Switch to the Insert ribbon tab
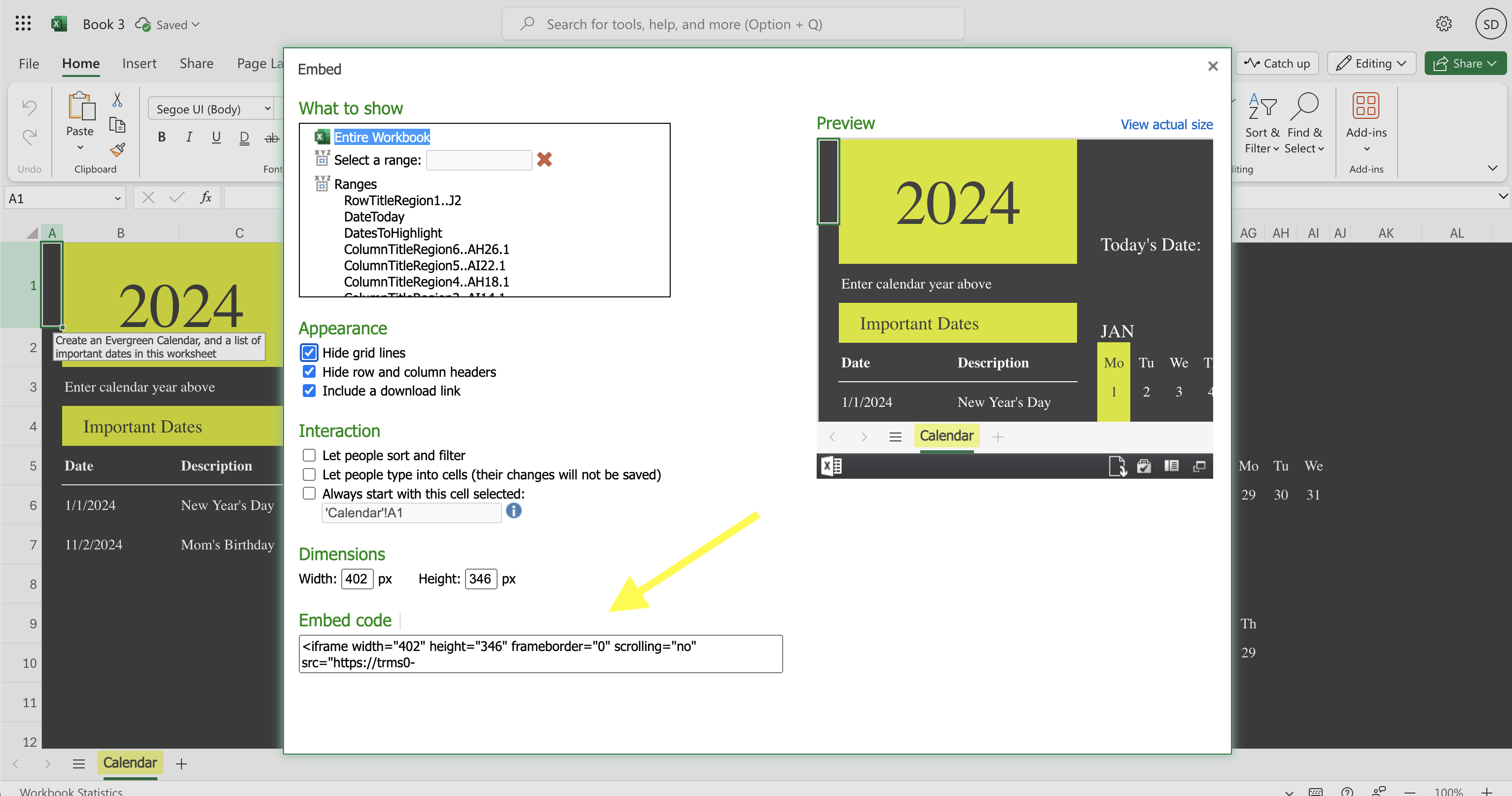 [140, 64]
